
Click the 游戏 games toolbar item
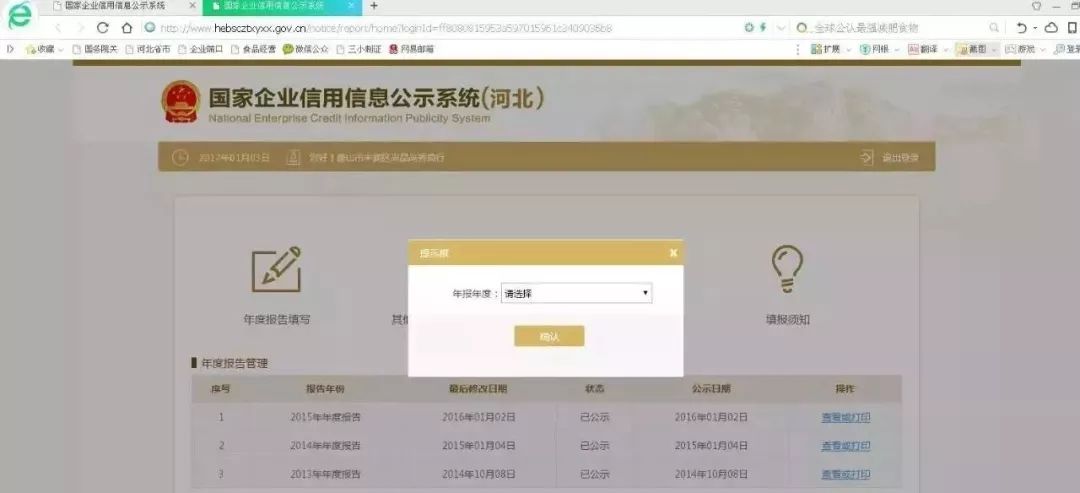[x=1021, y=50]
